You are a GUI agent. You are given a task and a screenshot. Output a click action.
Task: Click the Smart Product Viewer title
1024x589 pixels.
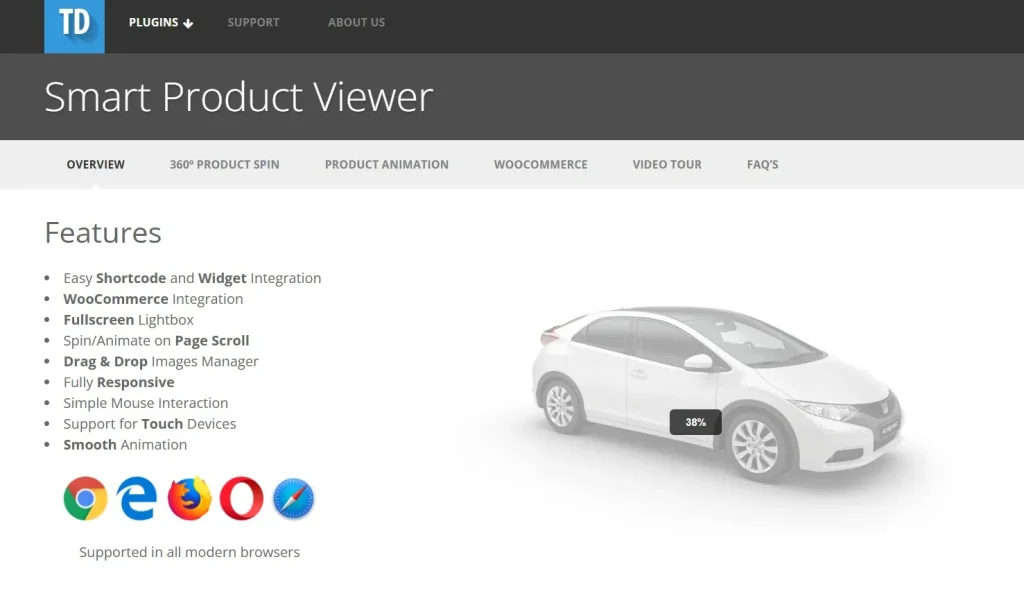[x=238, y=97]
